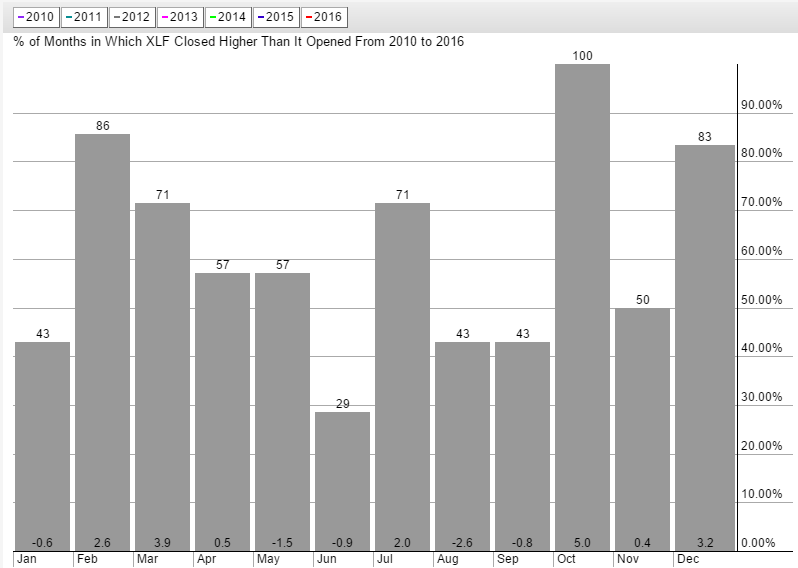Click the 5.0 average value in October bar

point(583,543)
